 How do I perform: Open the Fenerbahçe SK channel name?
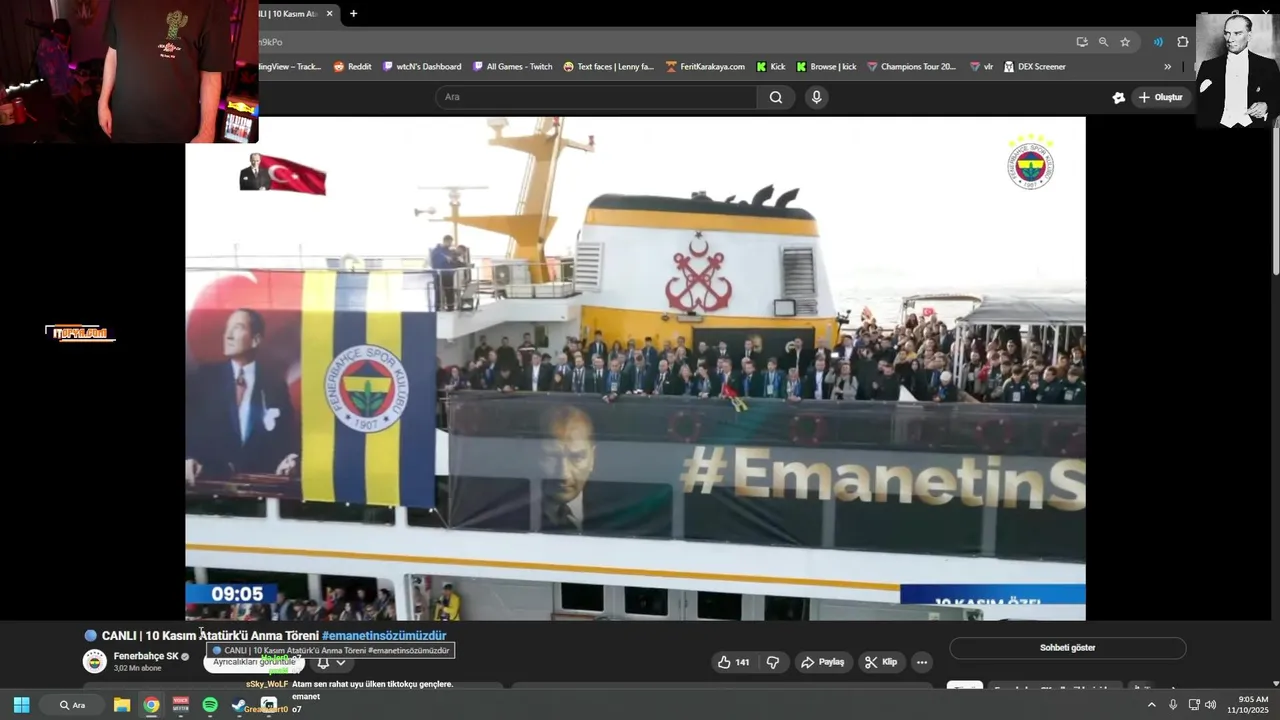[146, 656]
